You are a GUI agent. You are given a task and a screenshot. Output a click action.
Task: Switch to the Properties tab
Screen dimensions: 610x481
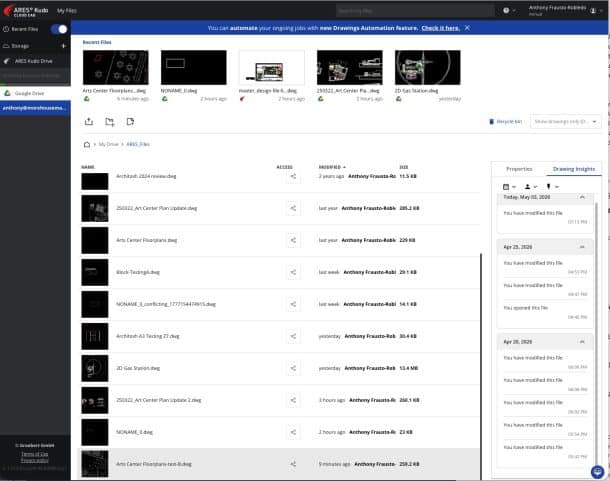pos(519,169)
